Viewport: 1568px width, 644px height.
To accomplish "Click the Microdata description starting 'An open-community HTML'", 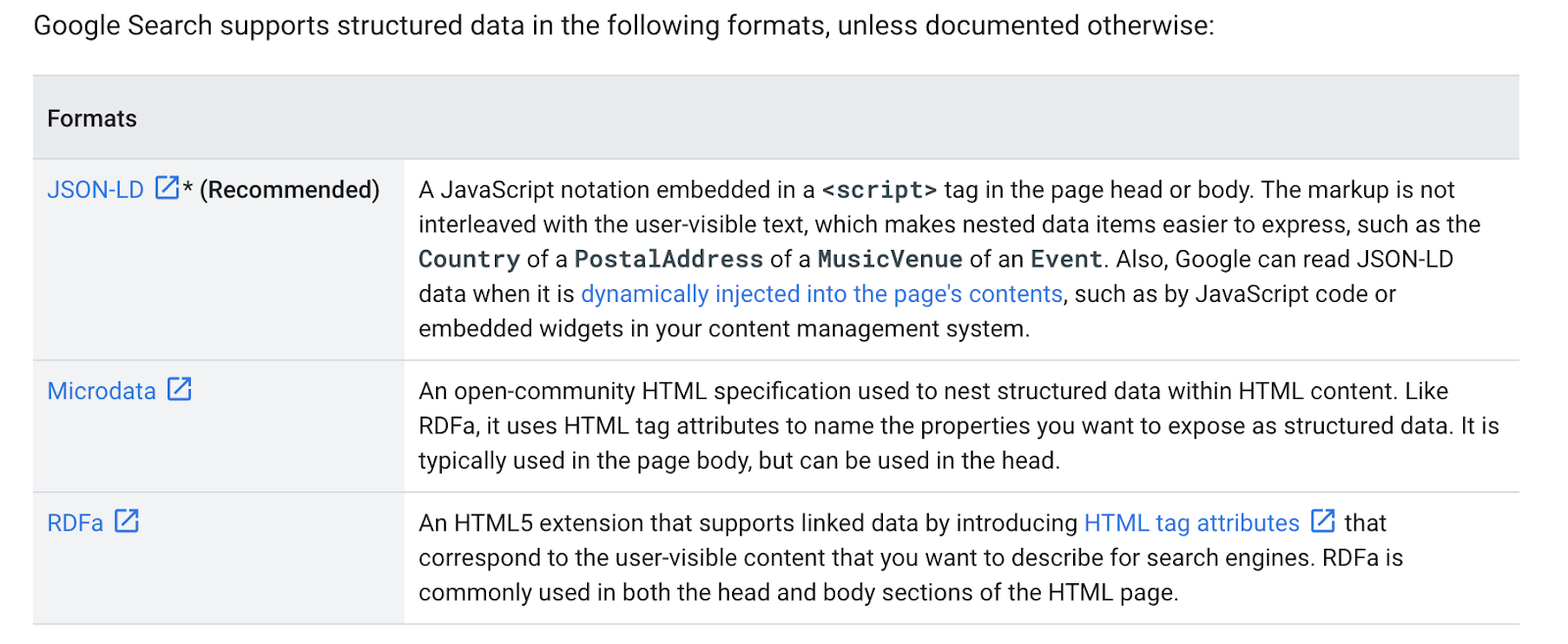I will [x=958, y=425].
